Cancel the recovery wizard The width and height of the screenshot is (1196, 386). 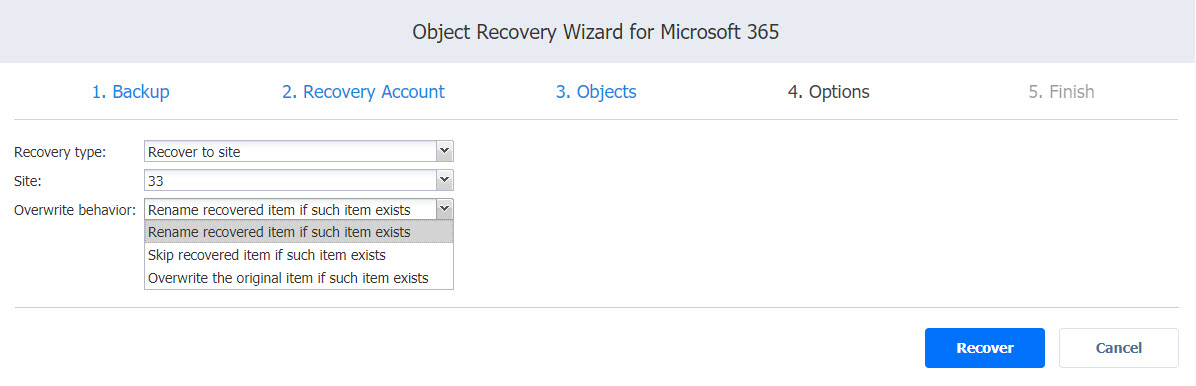tap(1119, 348)
